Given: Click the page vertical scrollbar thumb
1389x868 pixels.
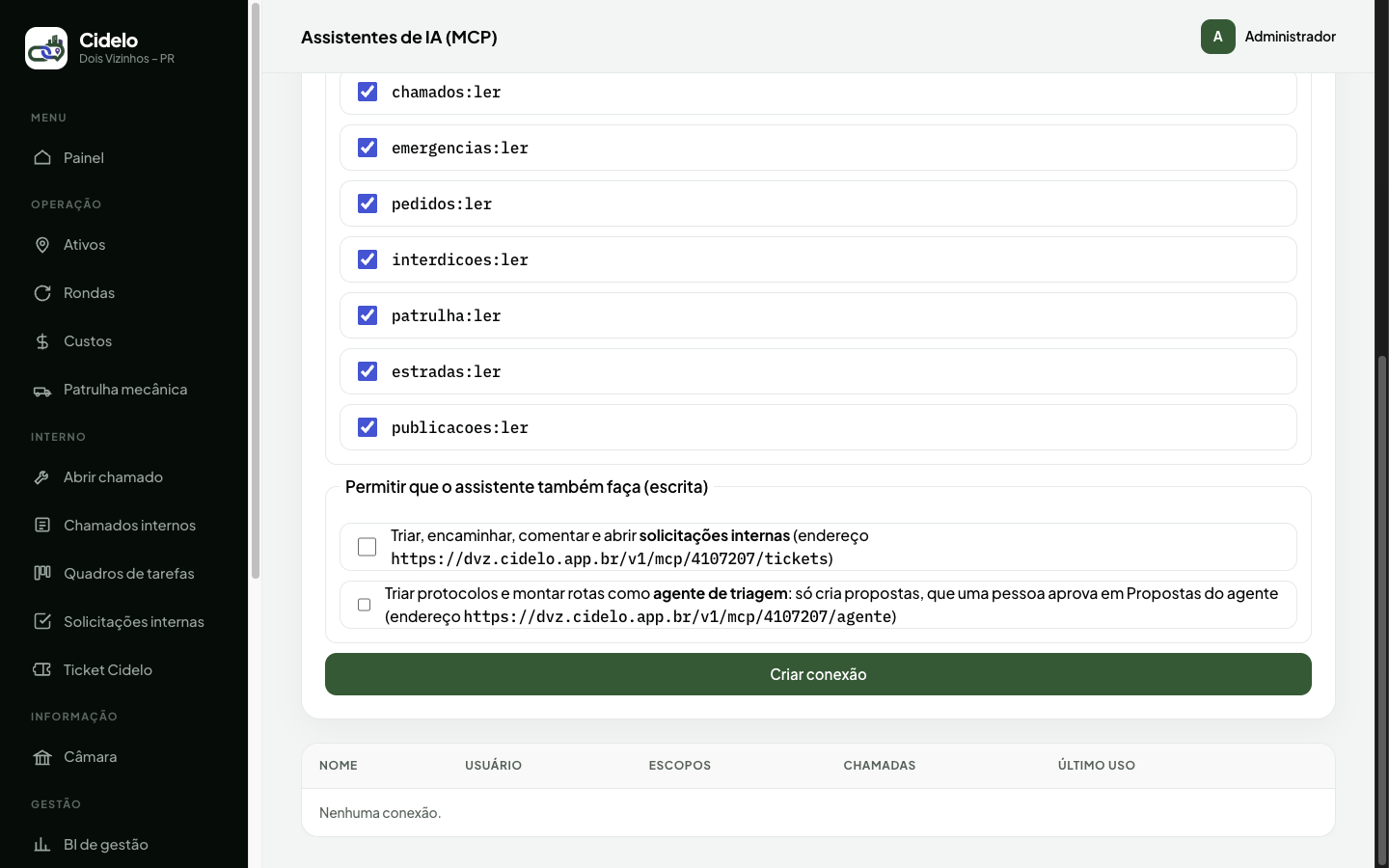Looking at the screenshot, I should pyautogui.click(x=1382, y=610).
